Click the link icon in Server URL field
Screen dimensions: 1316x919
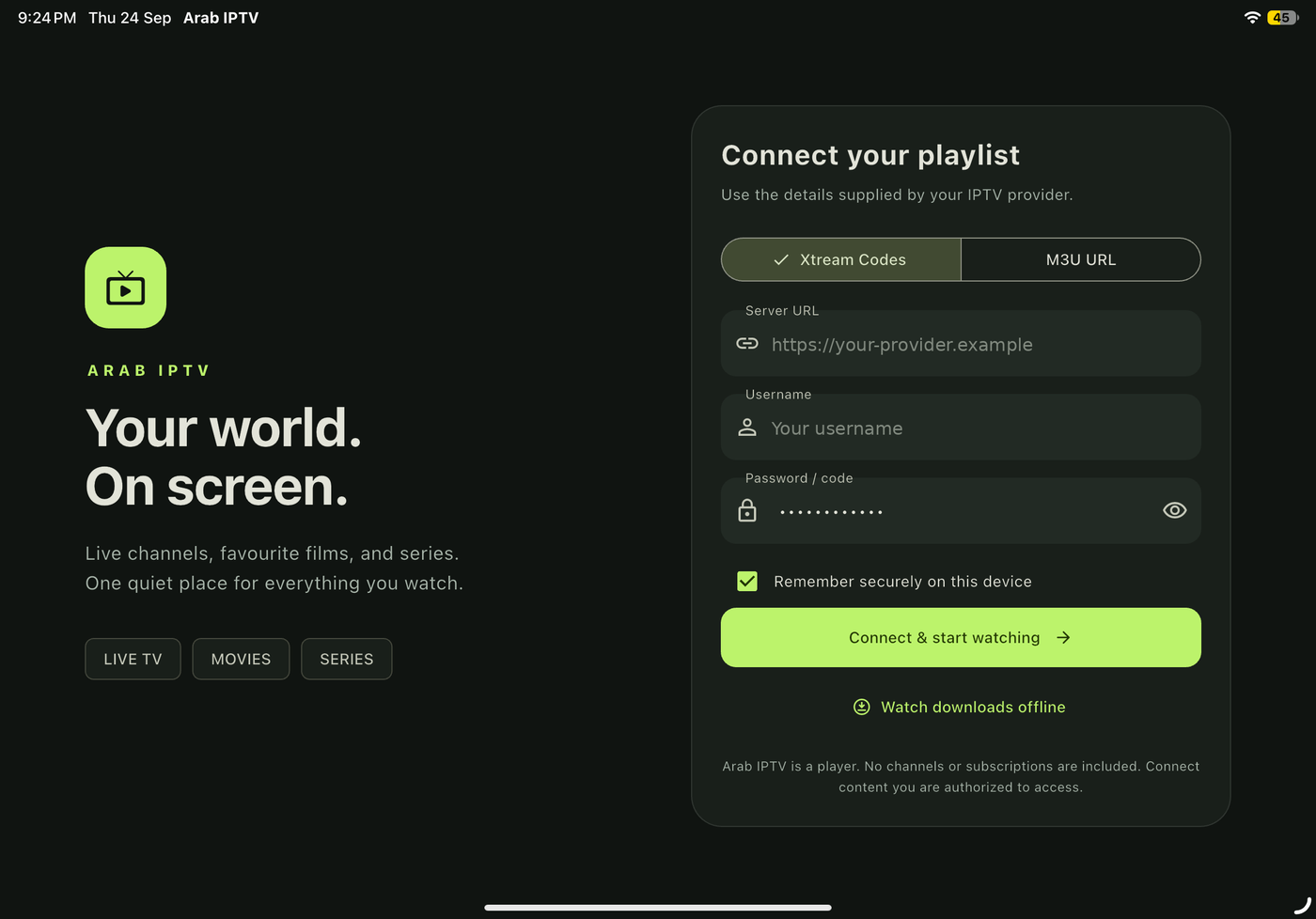(747, 344)
